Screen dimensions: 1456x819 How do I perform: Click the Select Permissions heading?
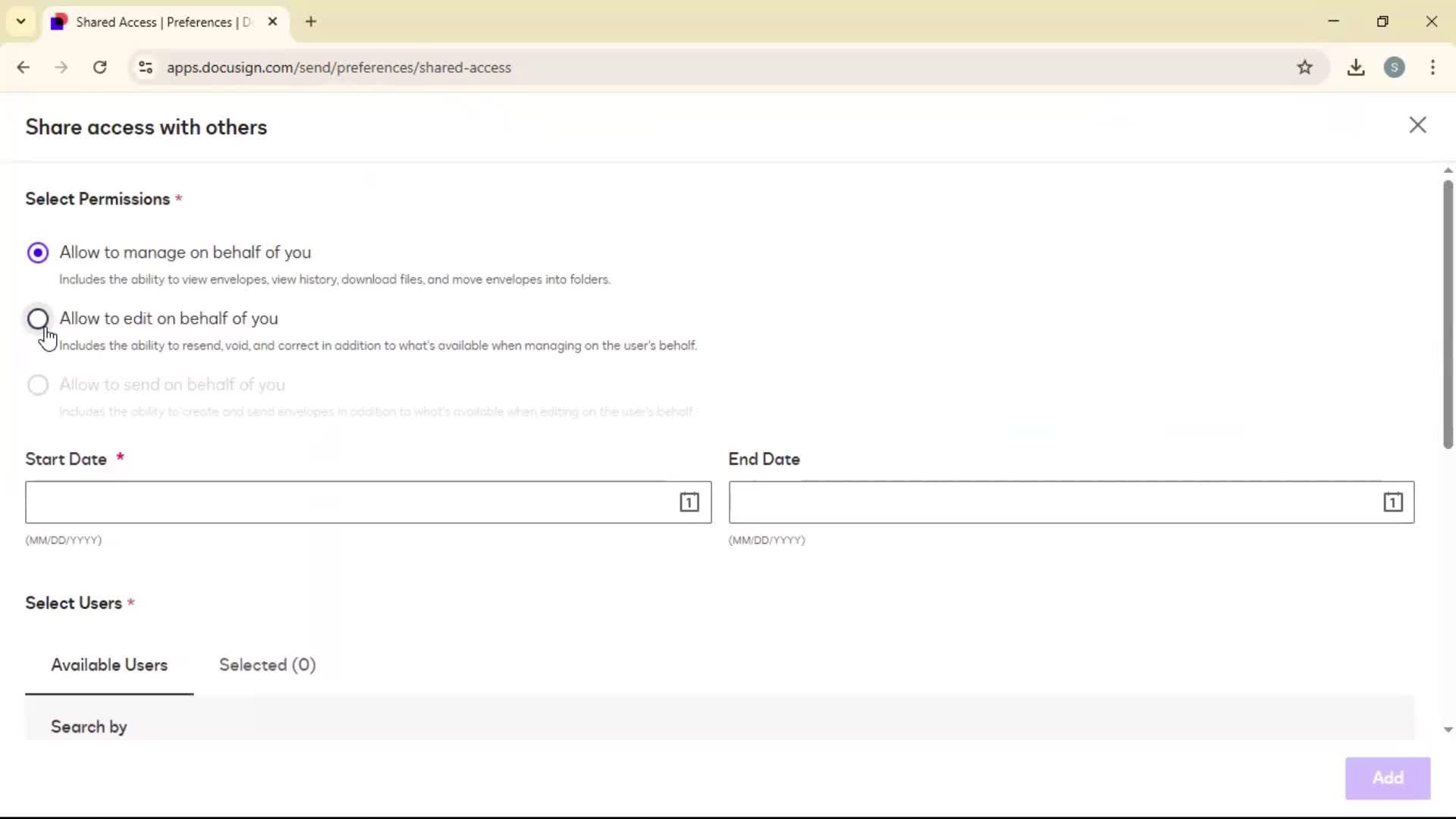[98, 199]
